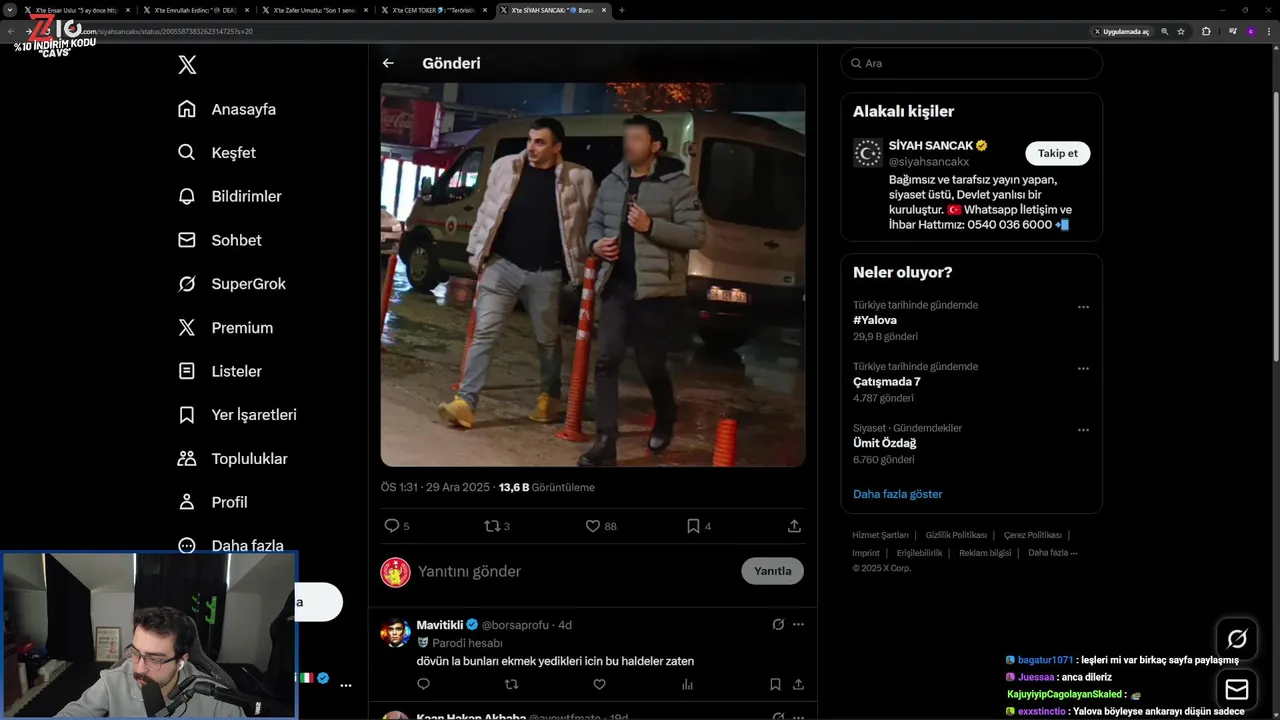This screenshot has width=1280, height=720.
Task: Switch to the Zafer Umutlu browser tab
Action: click(316, 10)
